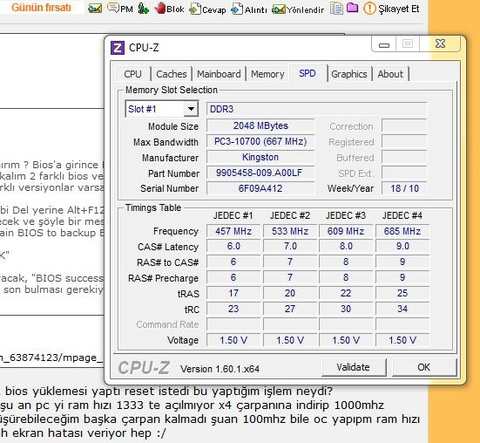Click the CAS# Latency value 6.0

233,246
